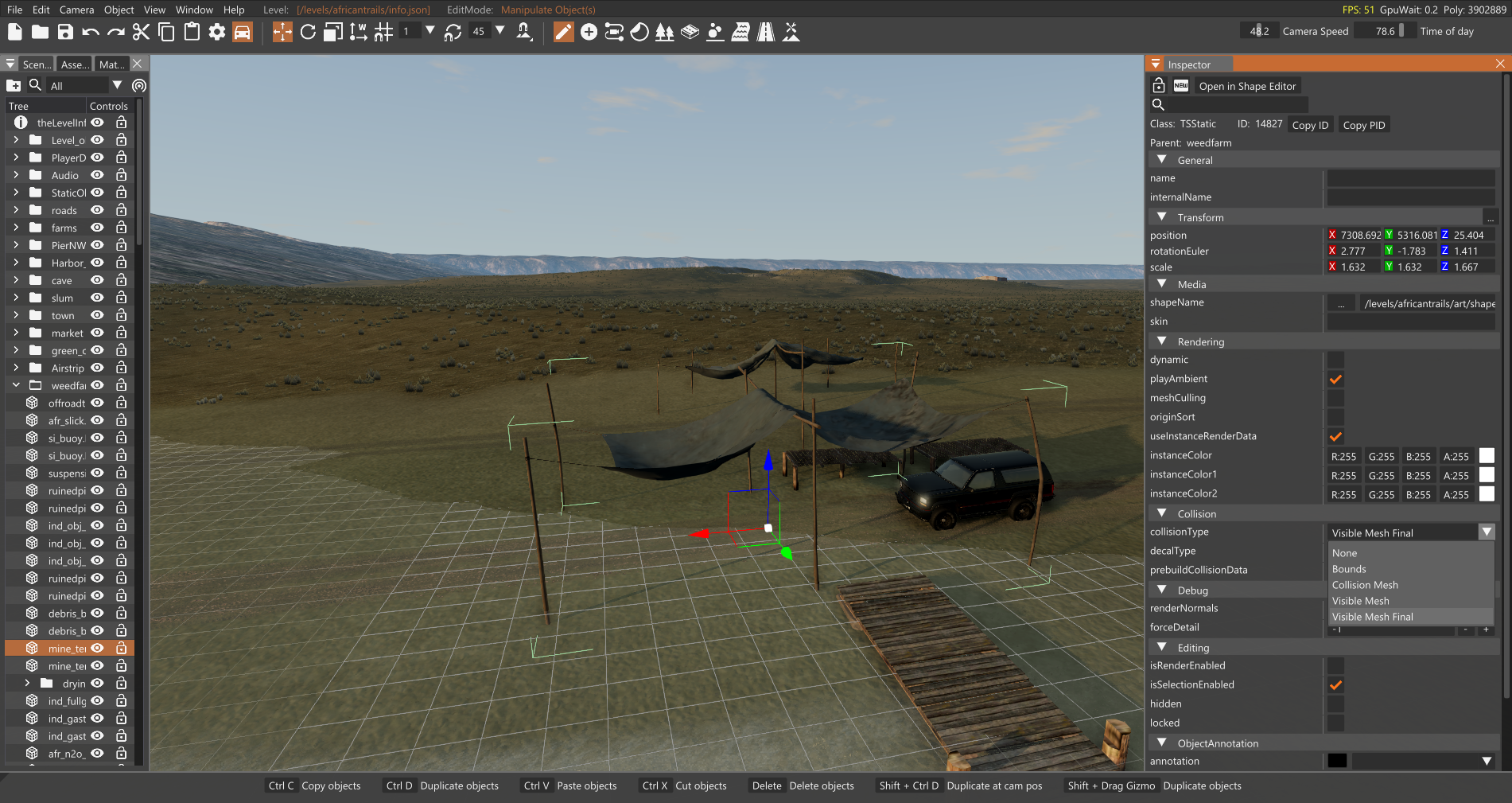Open the Forest (trees) editor tool

pyautogui.click(x=664, y=32)
